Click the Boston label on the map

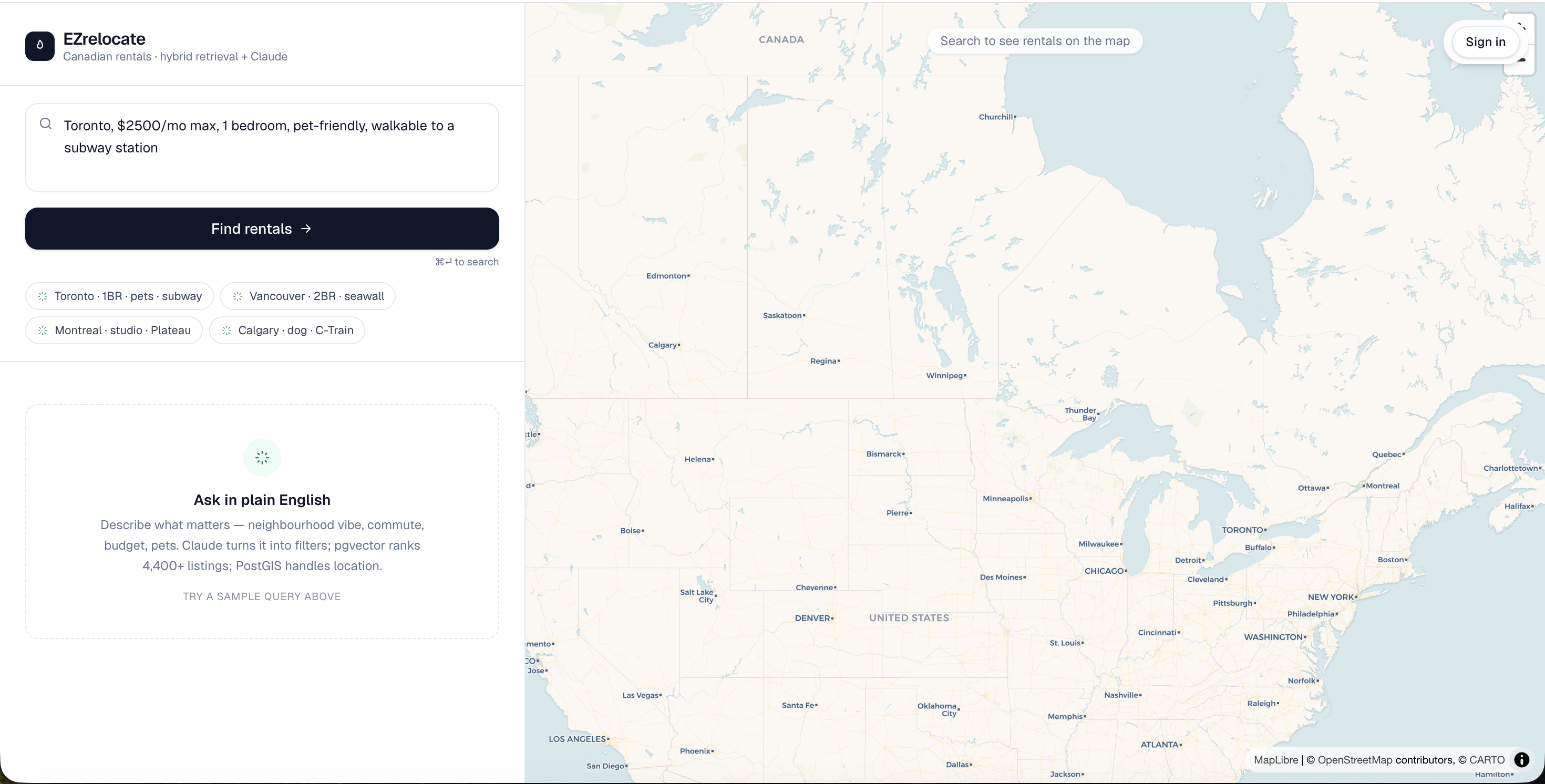click(x=1390, y=560)
